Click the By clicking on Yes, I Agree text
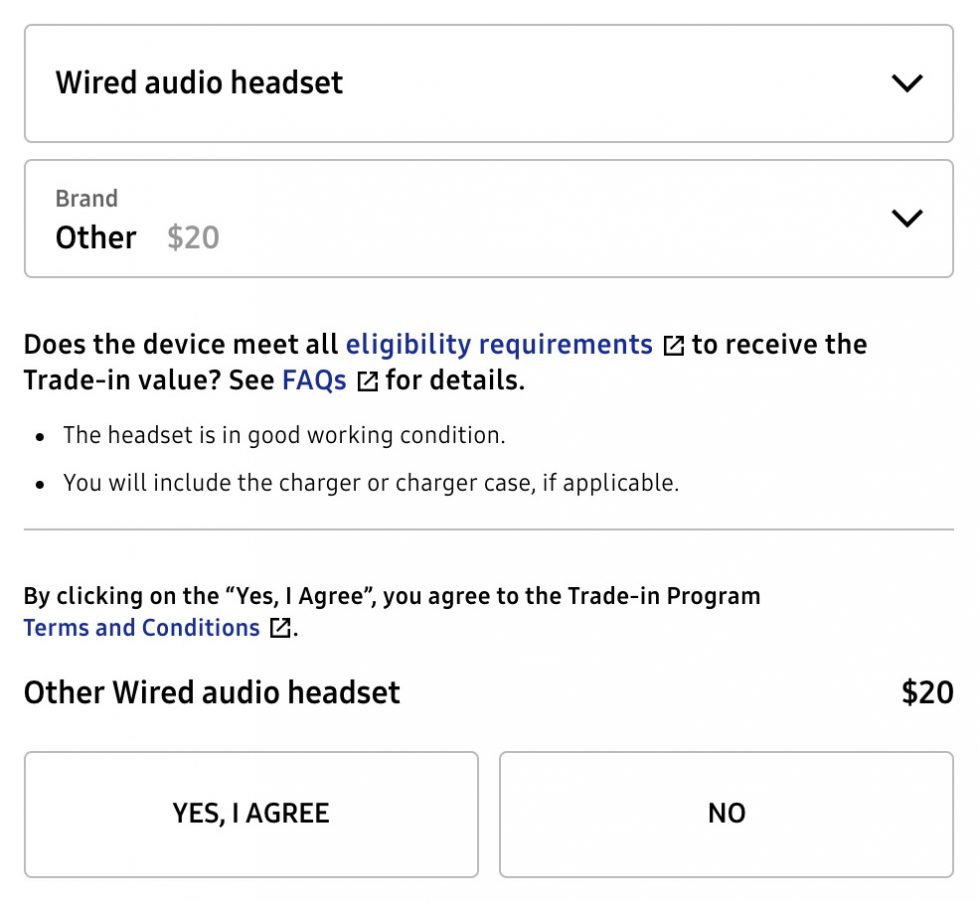980x902 pixels. [x=391, y=596]
